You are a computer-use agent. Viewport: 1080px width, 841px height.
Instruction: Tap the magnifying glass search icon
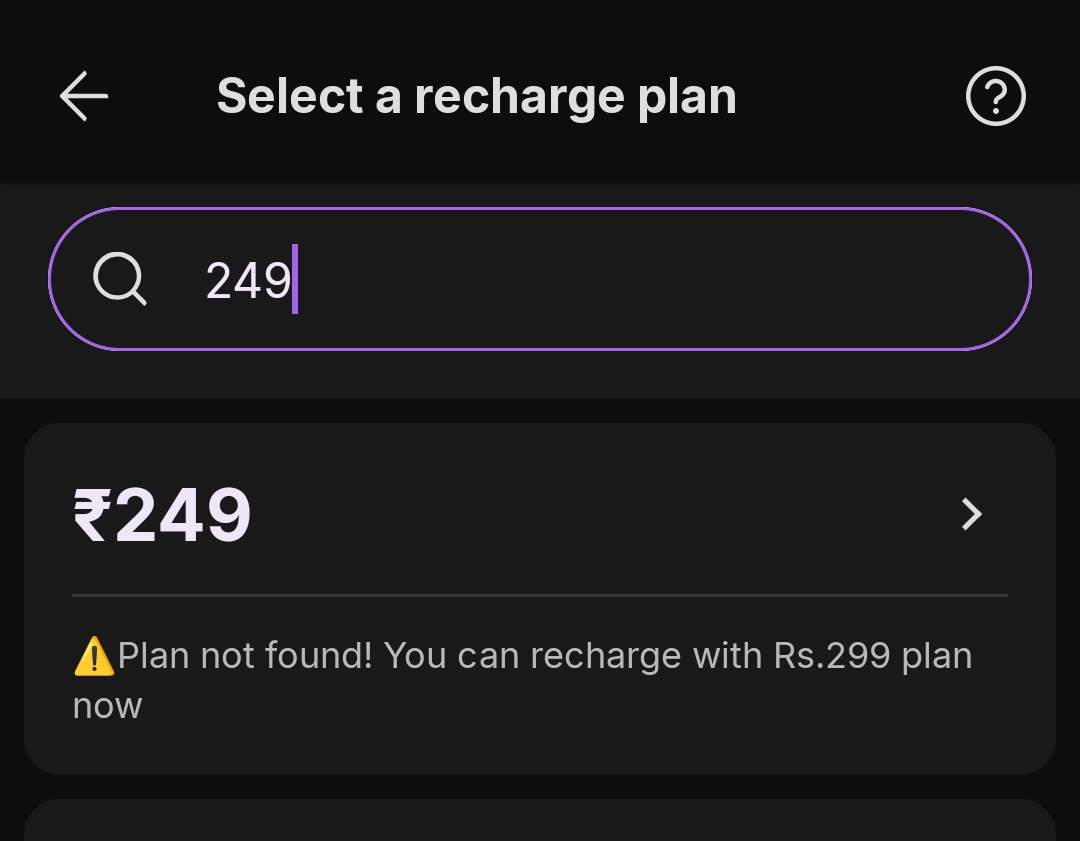click(x=120, y=279)
